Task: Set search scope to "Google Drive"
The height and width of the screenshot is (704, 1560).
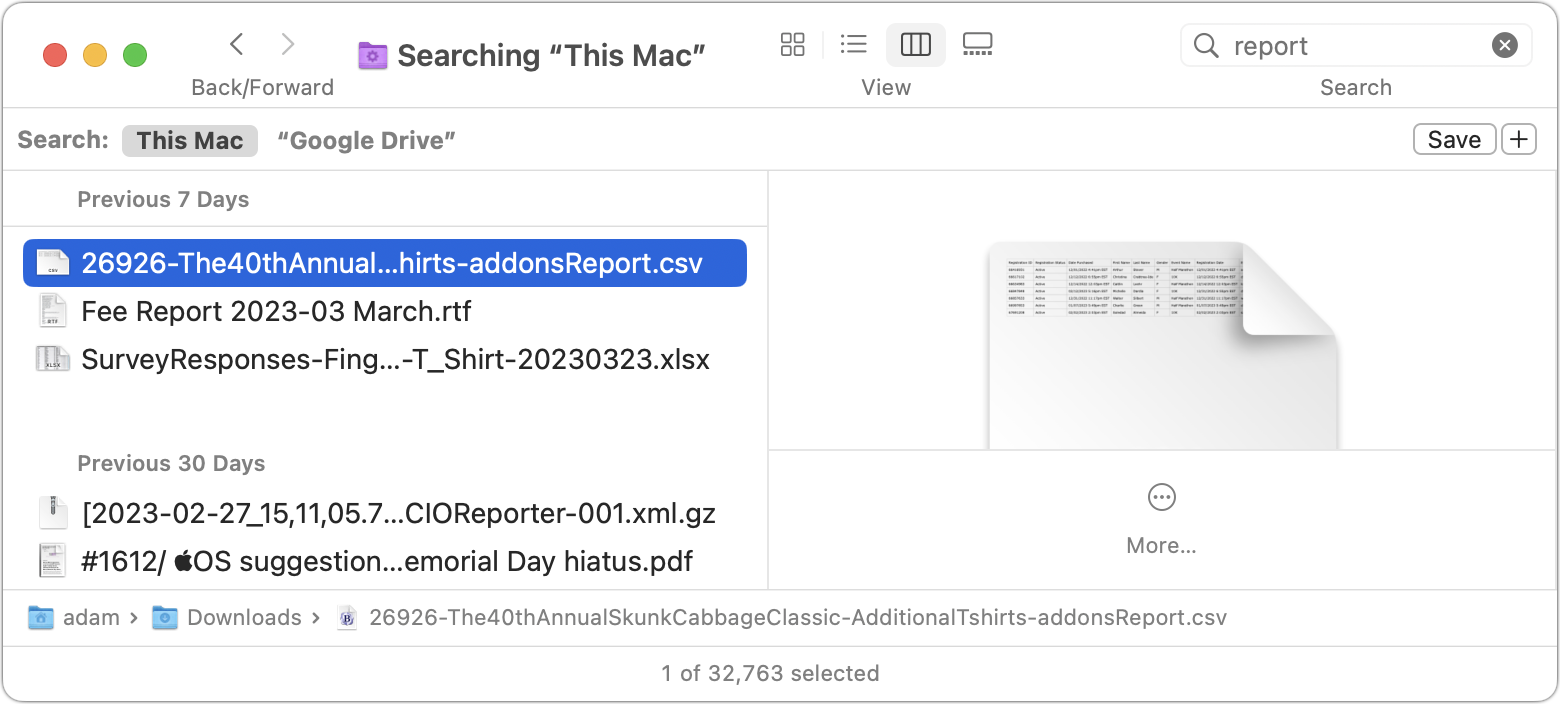Action: point(366,141)
